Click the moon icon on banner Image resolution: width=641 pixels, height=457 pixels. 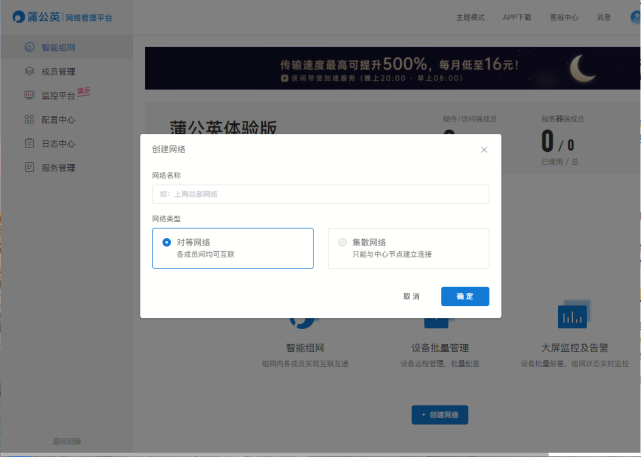pyautogui.click(x=583, y=68)
